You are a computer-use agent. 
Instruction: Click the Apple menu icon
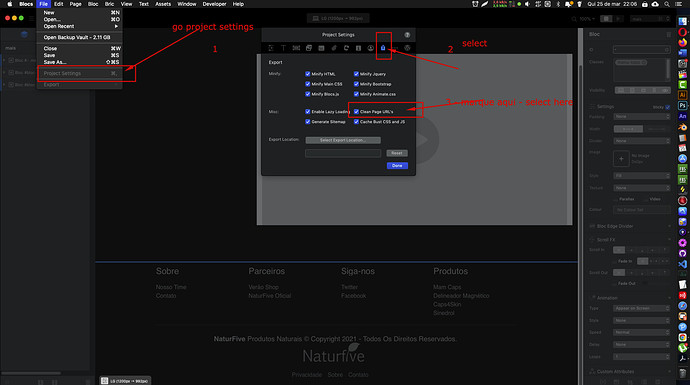[10, 4]
